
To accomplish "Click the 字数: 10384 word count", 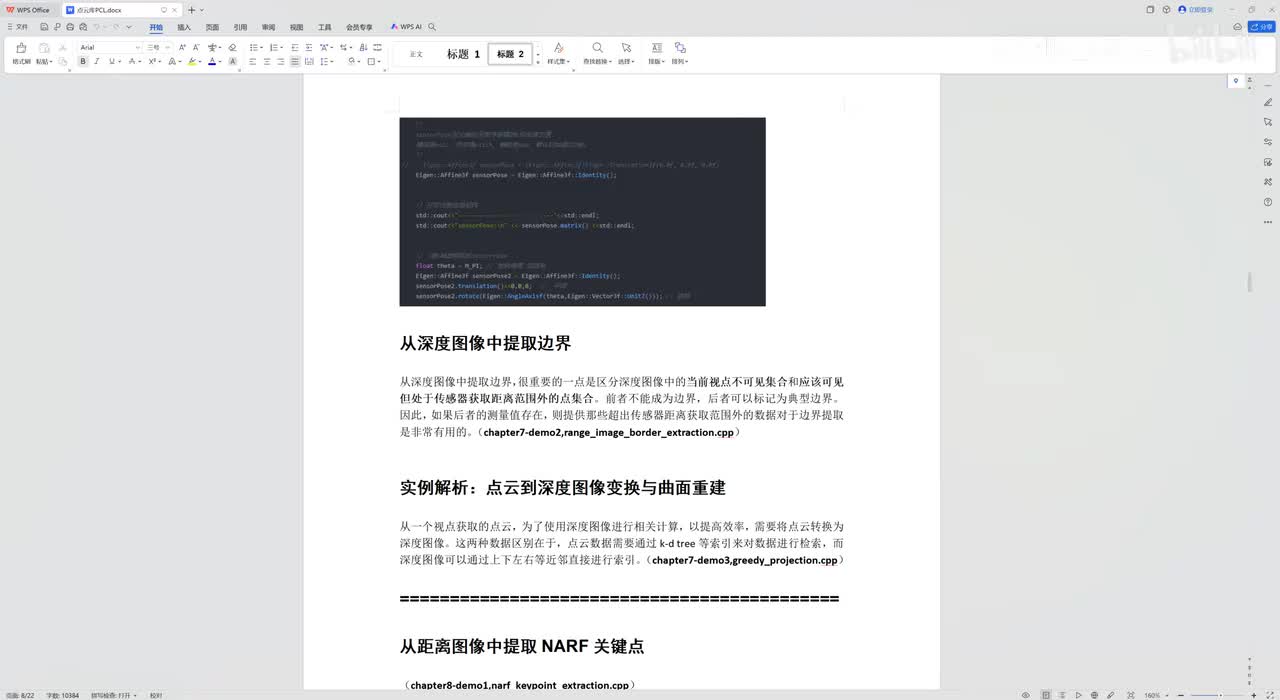I will (62, 695).
